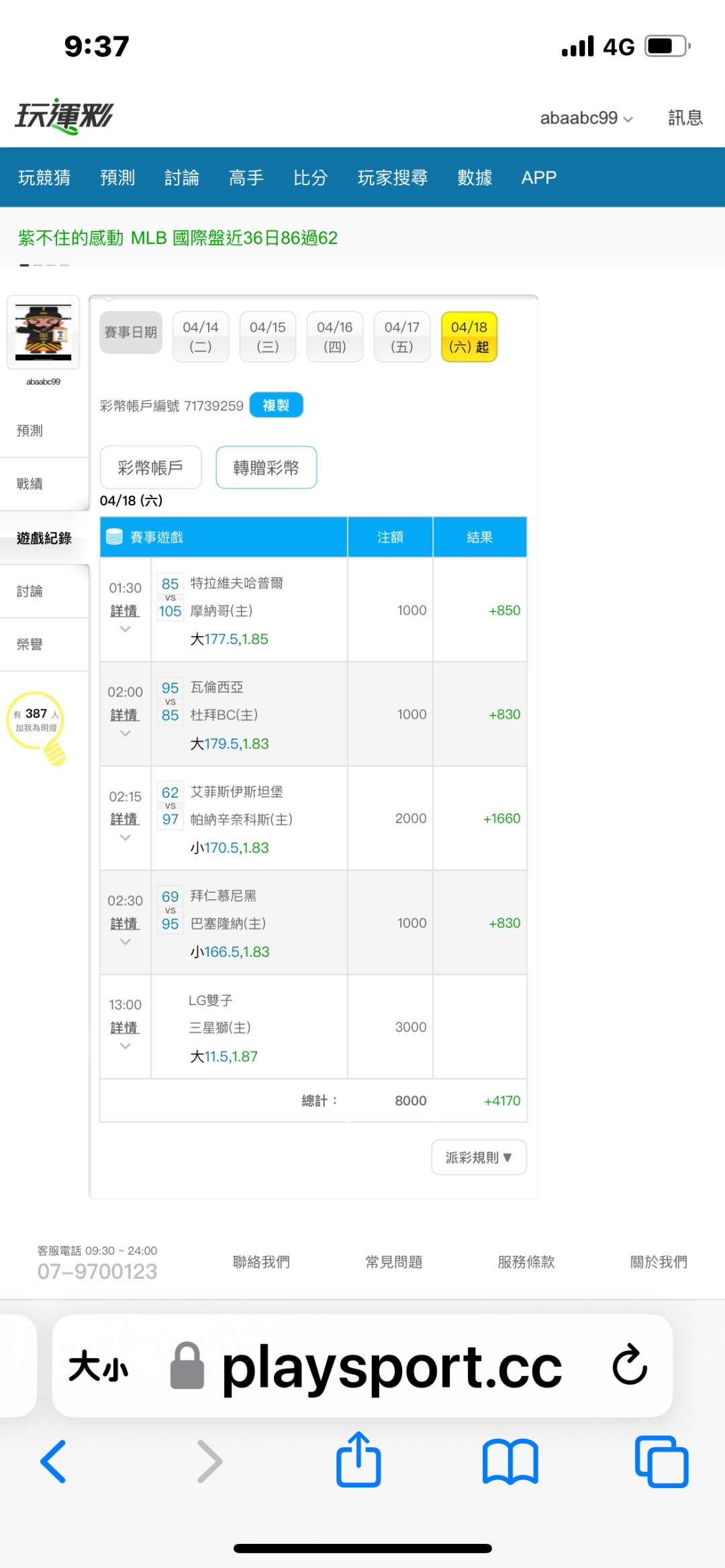Viewport: 725px width, 1568px height.
Task: Click the 紫不住的感動 MLB banner link
Action: pyautogui.click(x=178, y=238)
